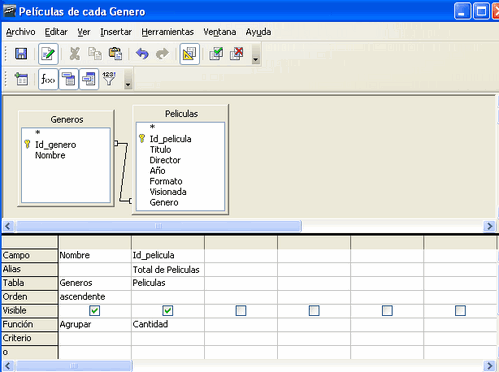Select Id_pelicula field in Peliculas table
The width and height of the screenshot is (499, 372).
(x=170, y=139)
